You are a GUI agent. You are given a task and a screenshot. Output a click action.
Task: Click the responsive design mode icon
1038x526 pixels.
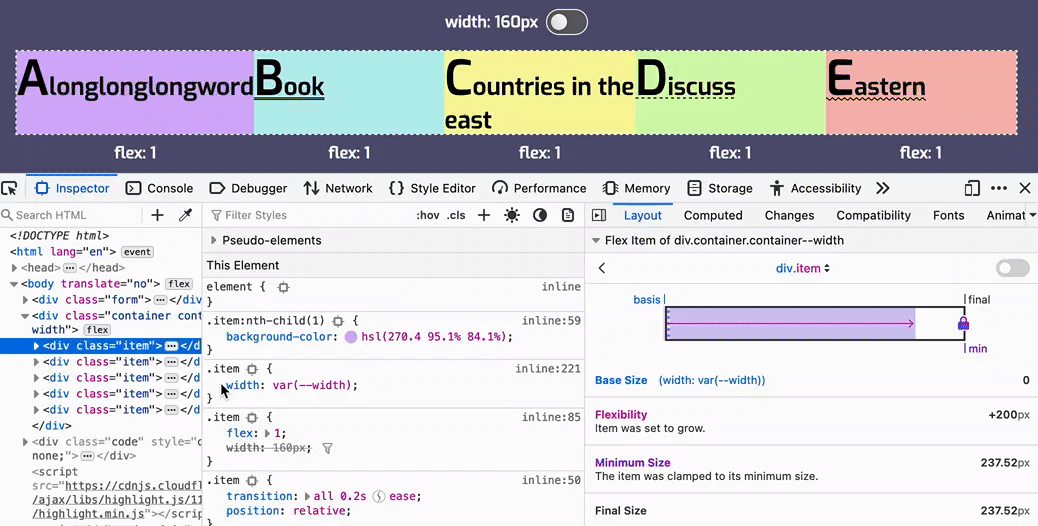972,188
